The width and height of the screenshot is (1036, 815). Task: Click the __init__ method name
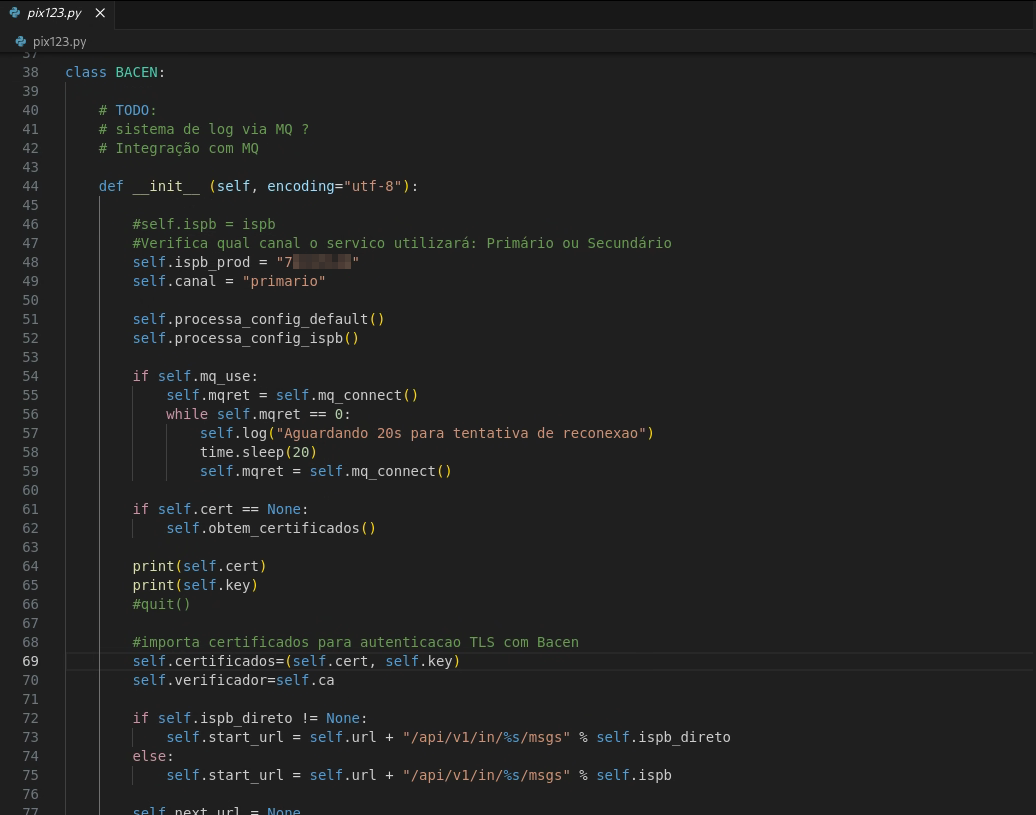(x=166, y=186)
